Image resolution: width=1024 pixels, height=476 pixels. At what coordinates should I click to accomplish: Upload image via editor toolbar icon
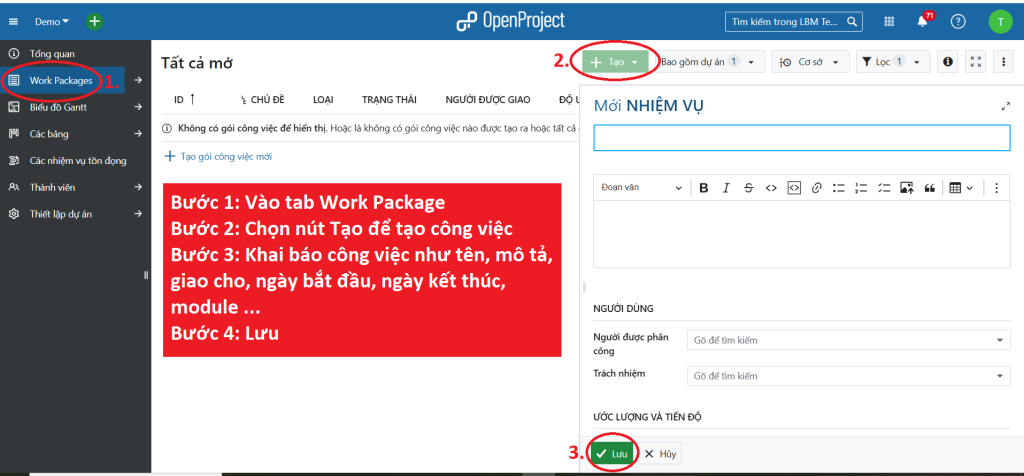pyautogui.click(x=906, y=188)
